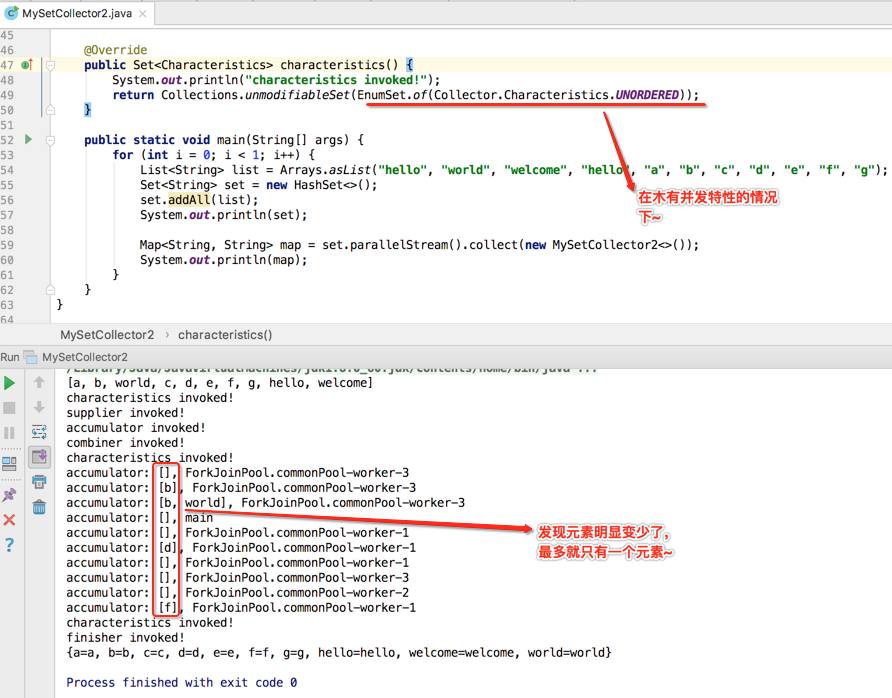Select the MySetCollector2 run tab
This screenshot has width=892, height=698.
point(85,357)
